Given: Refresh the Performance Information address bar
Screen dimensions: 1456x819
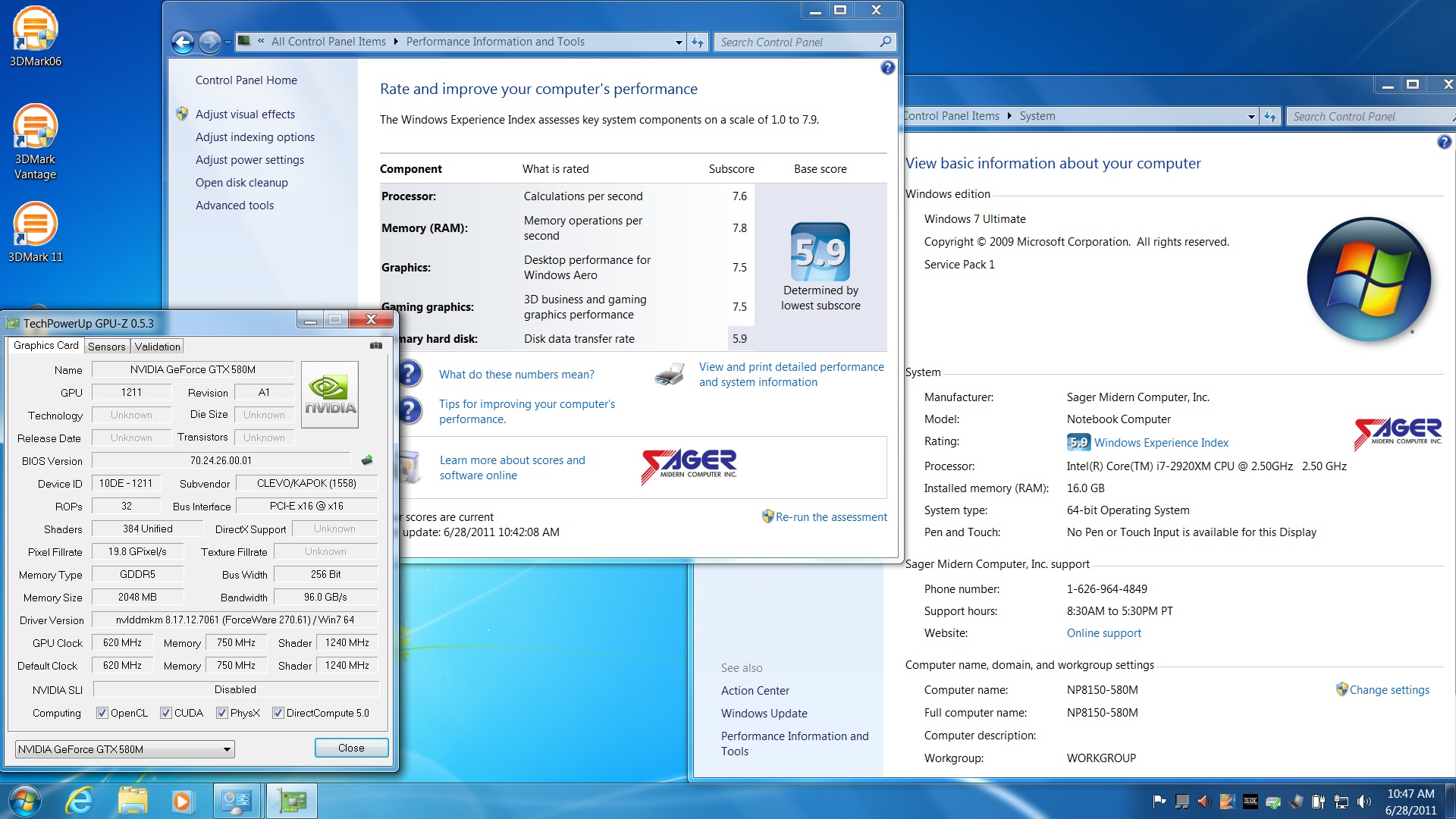Looking at the screenshot, I should (698, 42).
